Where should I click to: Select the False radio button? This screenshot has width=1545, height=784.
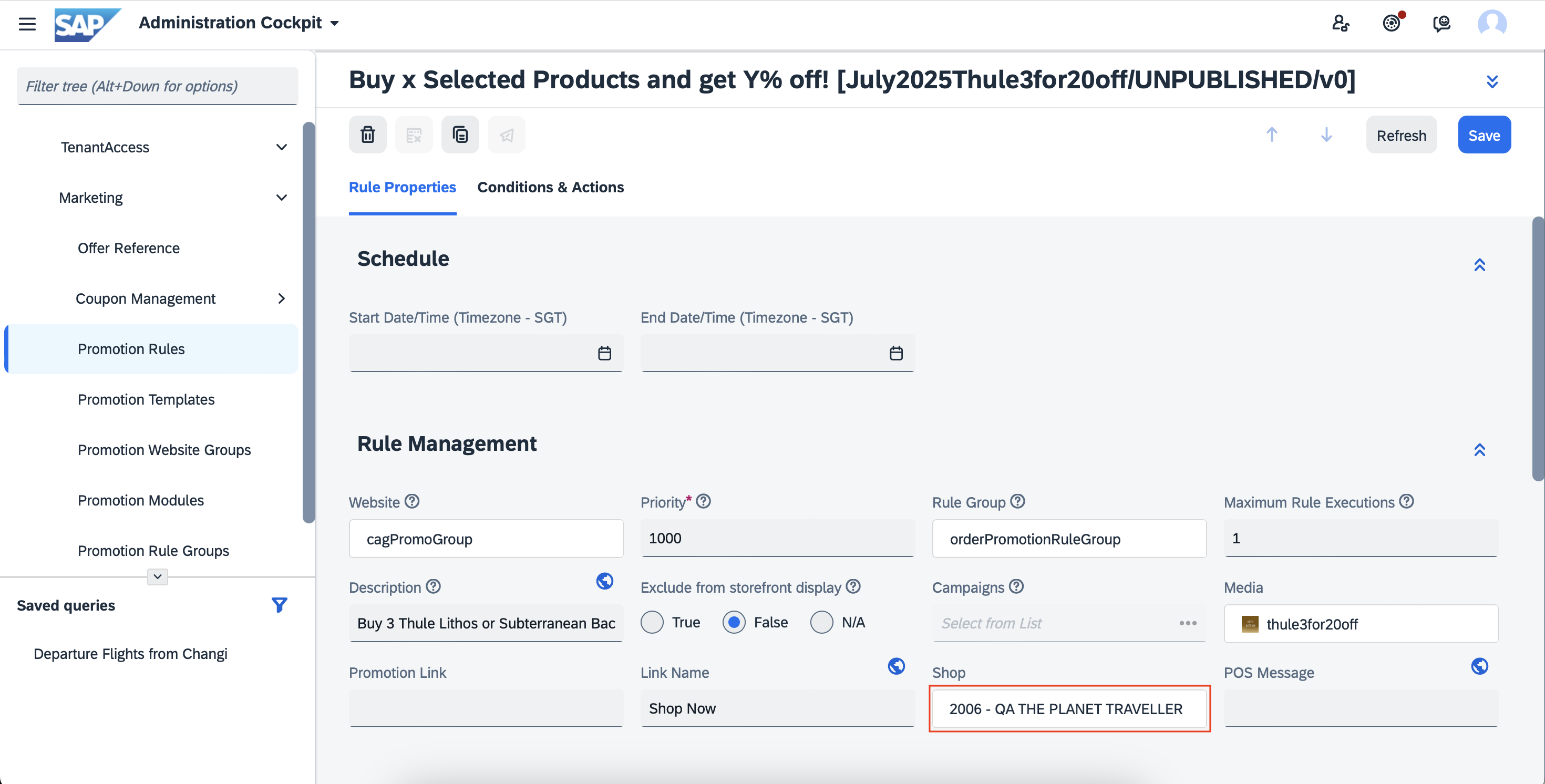[734, 622]
